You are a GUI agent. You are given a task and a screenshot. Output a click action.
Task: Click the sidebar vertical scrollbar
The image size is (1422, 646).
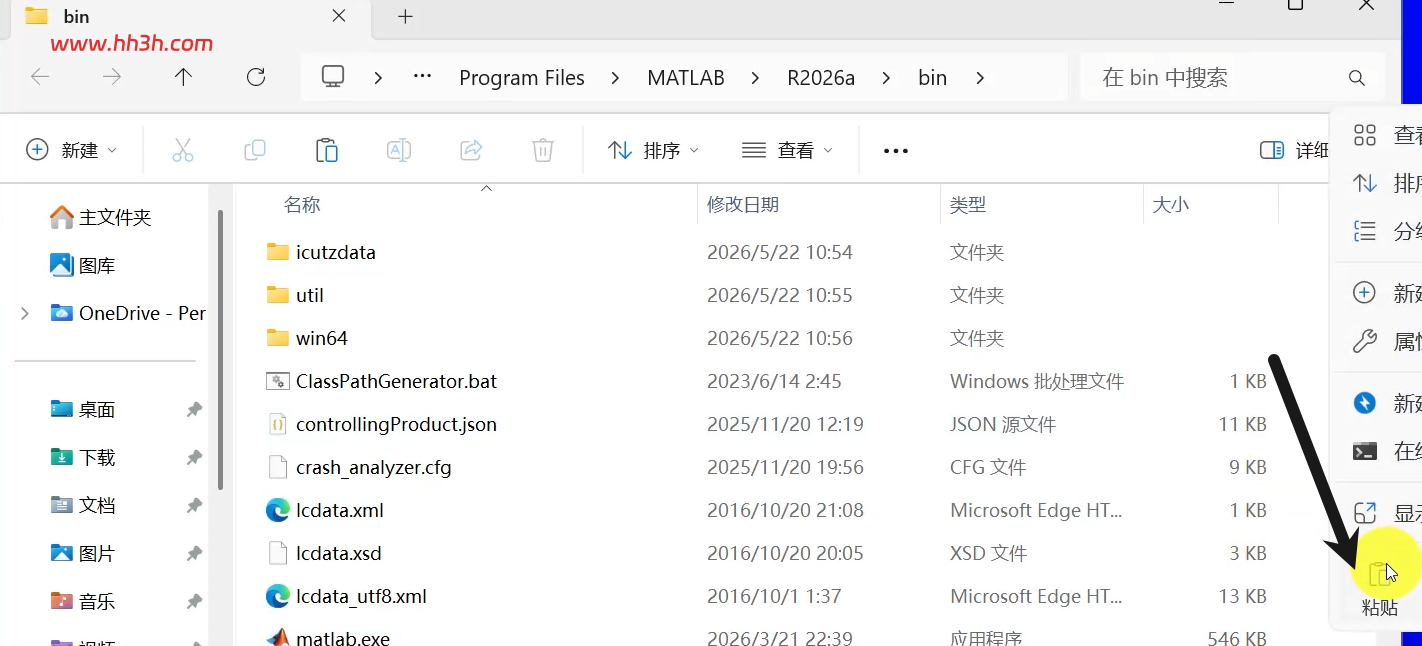coord(220,350)
